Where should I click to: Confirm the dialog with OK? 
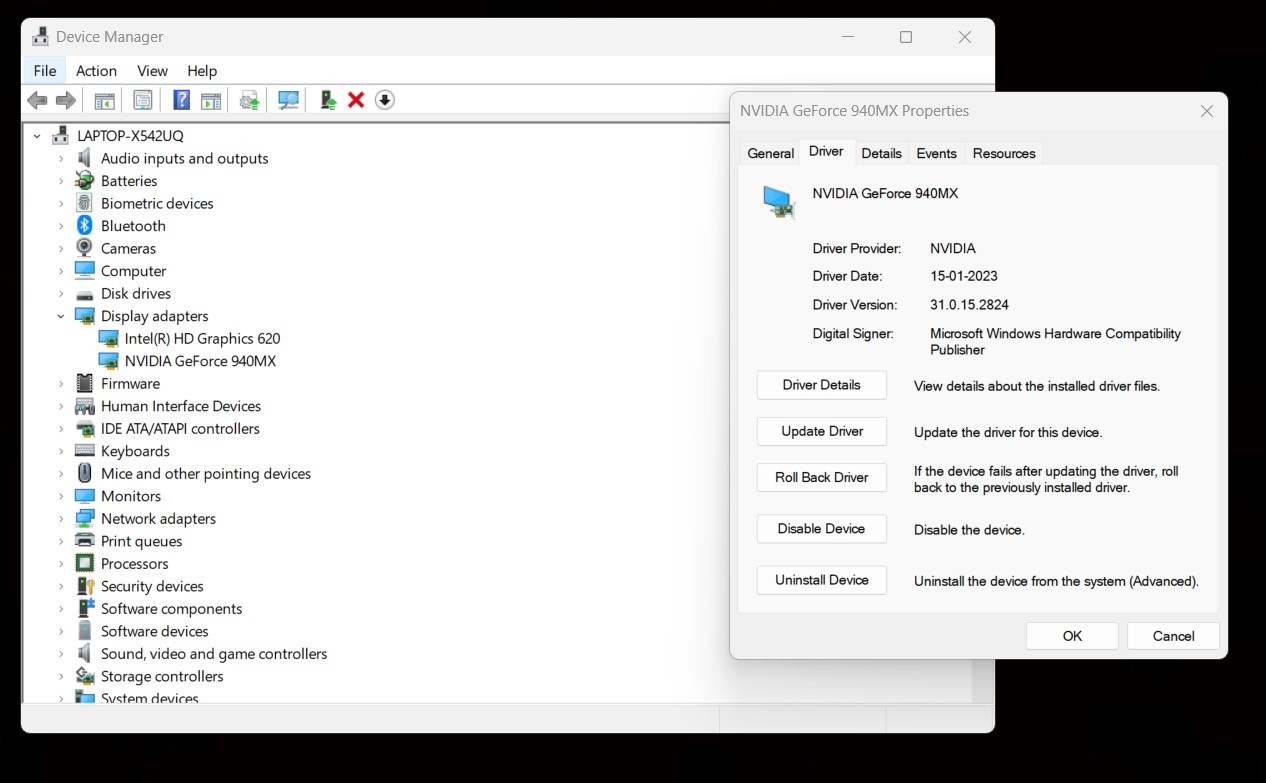click(x=1072, y=636)
